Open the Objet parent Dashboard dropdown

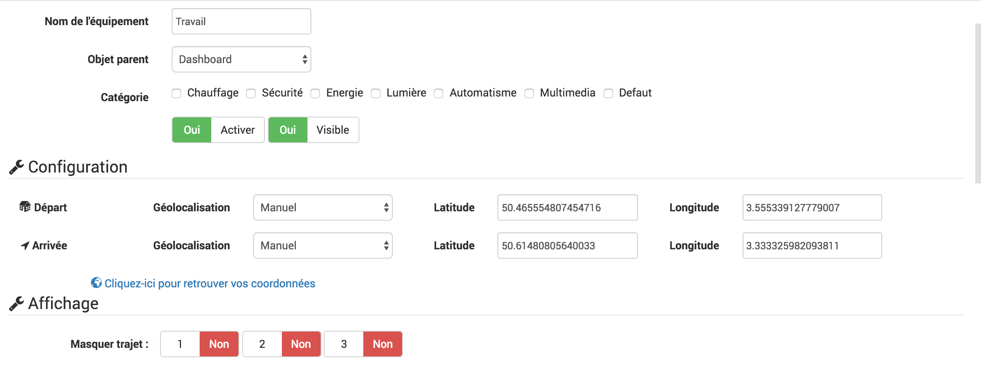point(241,59)
